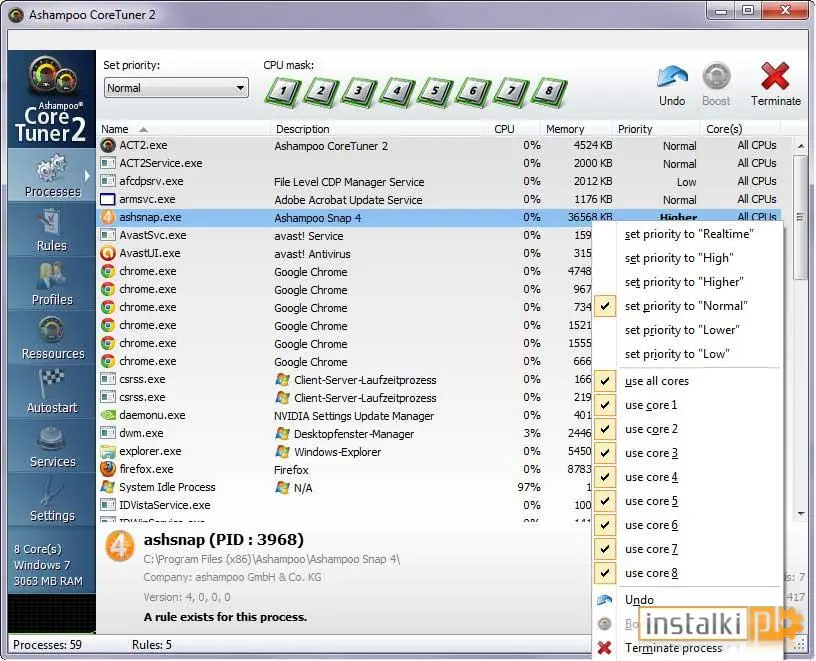Open the Ressources gauge section

point(52,338)
